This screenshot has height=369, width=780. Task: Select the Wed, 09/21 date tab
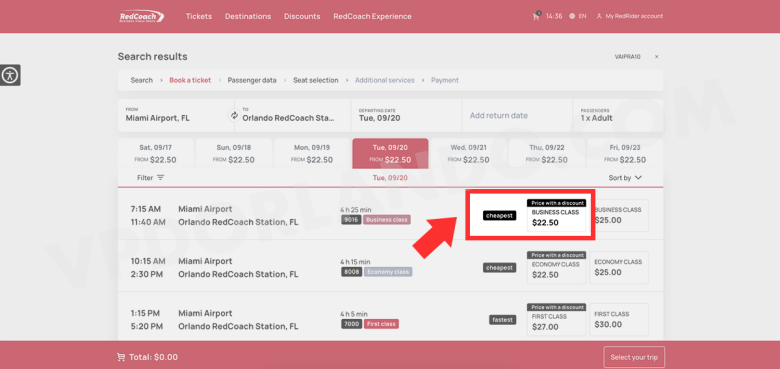(469, 154)
